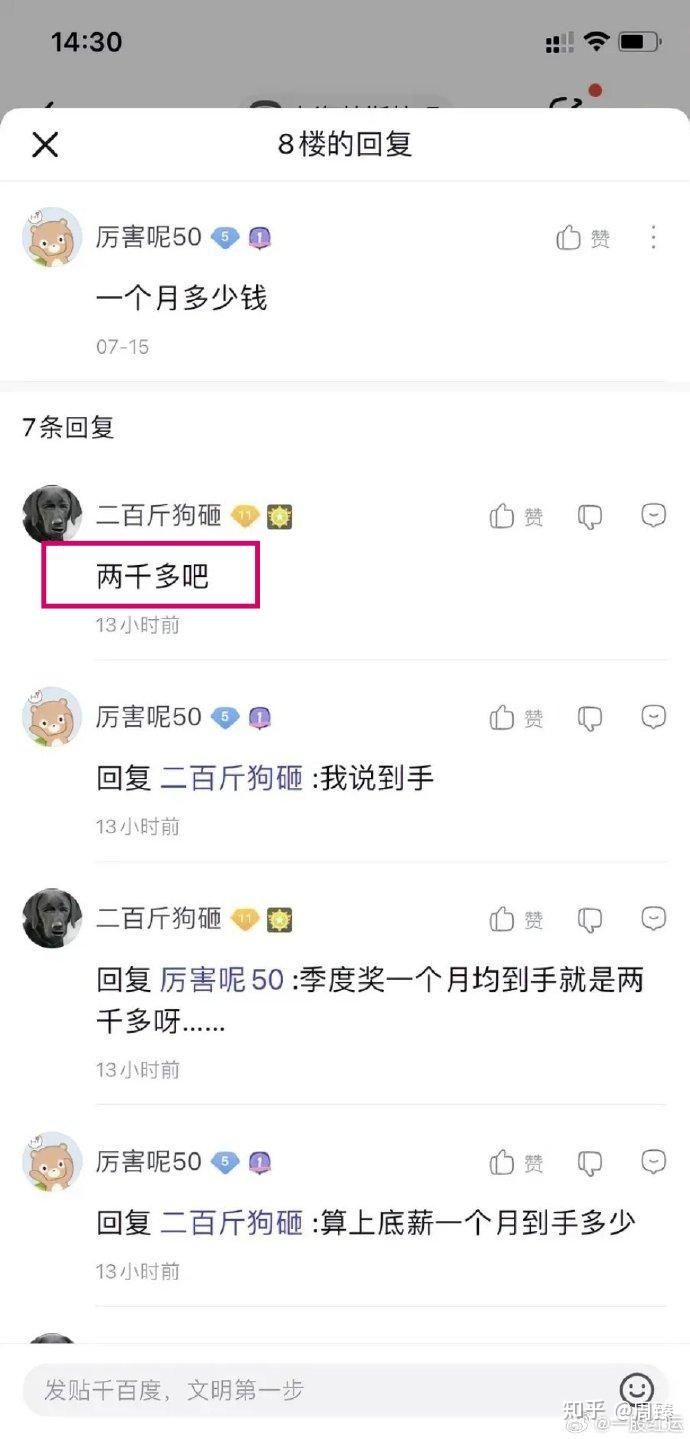Reply to the 我说到手 comment via bubble icon
Viewport: 690px width, 1439px height.
654,717
